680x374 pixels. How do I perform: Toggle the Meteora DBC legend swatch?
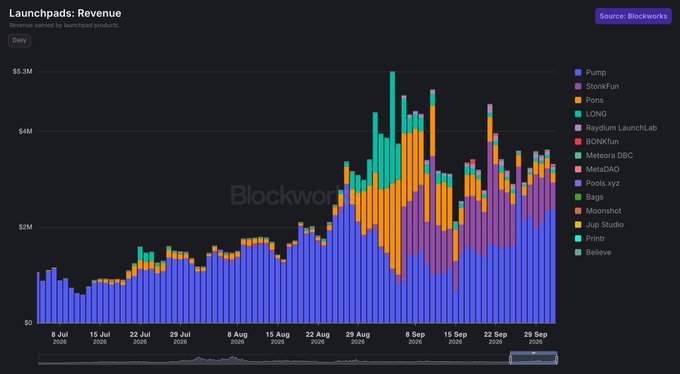[x=578, y=155]
